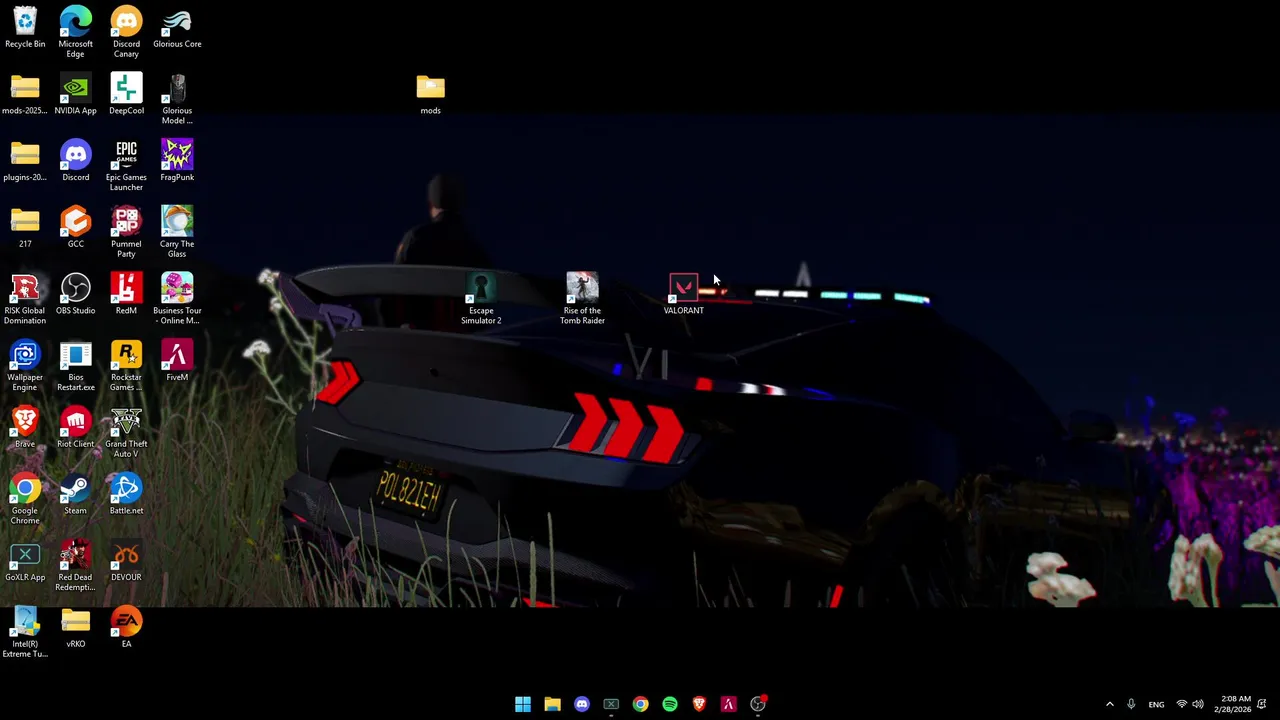Viewport: 1280px width, 720px height.
Task: Select the Wallpaper Engine desktop shortcut
Action: (x=25, y=367)
